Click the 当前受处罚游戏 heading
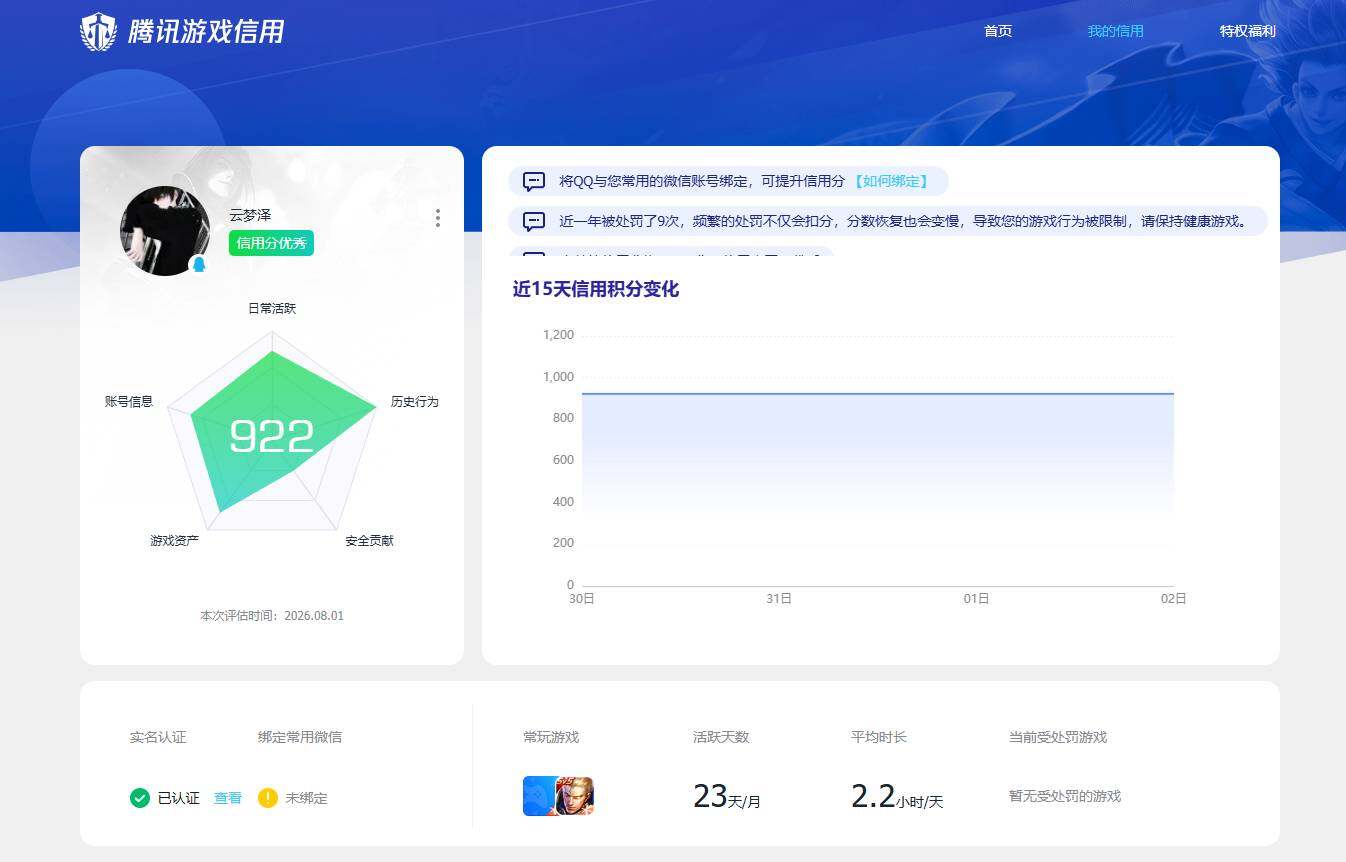 [x=1058, y=737]
